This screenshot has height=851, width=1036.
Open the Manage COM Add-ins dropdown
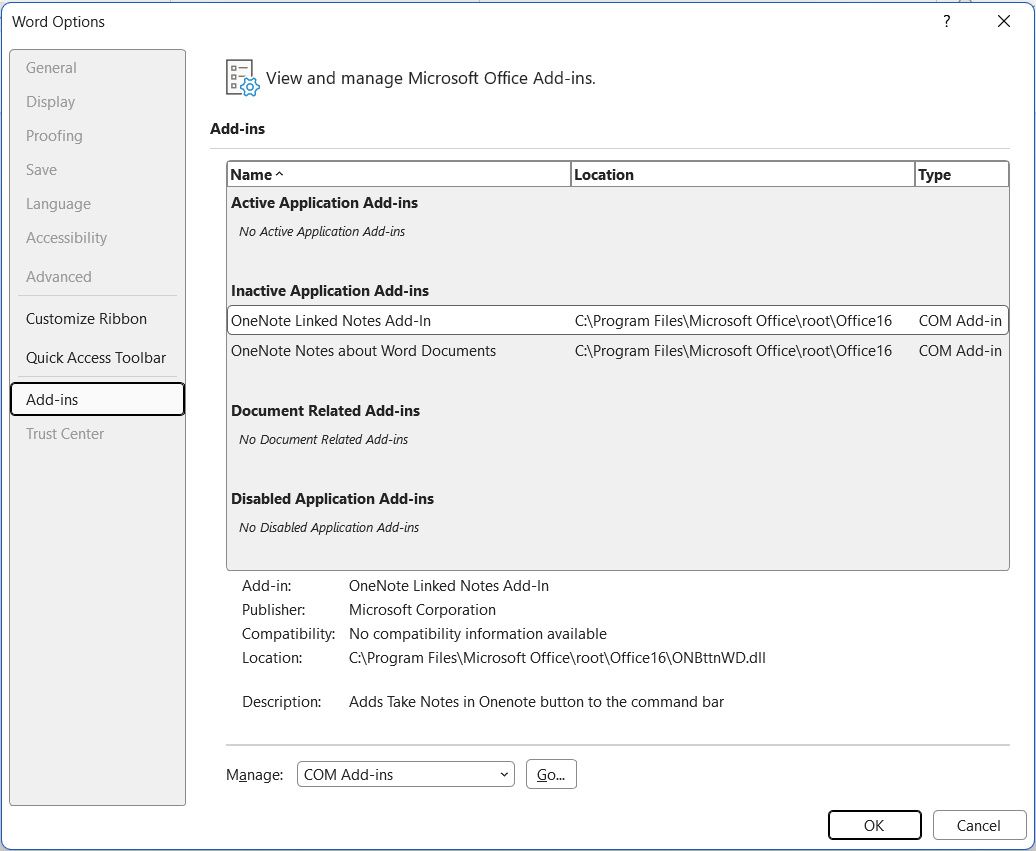coord(406,774)
